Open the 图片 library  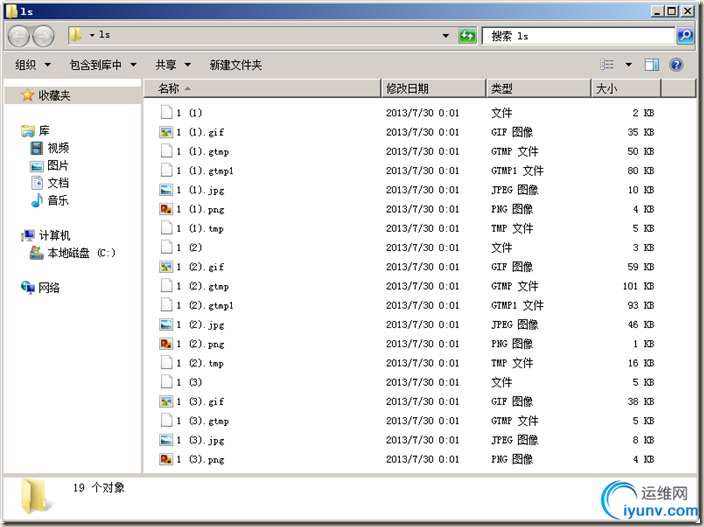[49, 166]
